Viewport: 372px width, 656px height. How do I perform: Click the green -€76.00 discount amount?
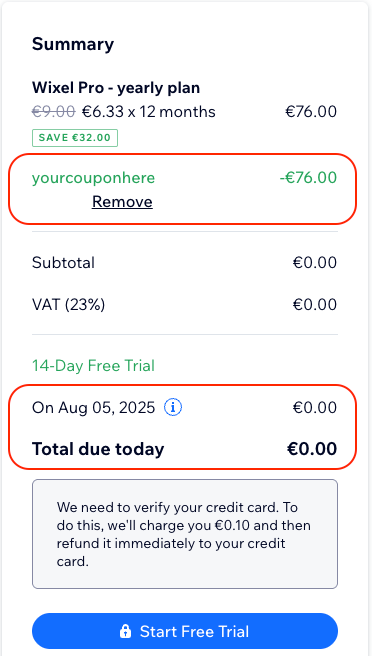[x=308, y=177]
